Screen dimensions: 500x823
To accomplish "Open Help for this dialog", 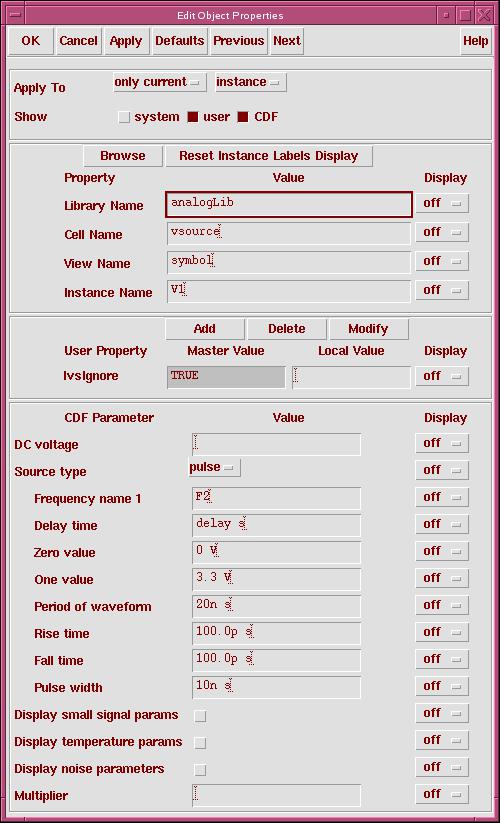I will pyautogui.click(x=475, y=41).
